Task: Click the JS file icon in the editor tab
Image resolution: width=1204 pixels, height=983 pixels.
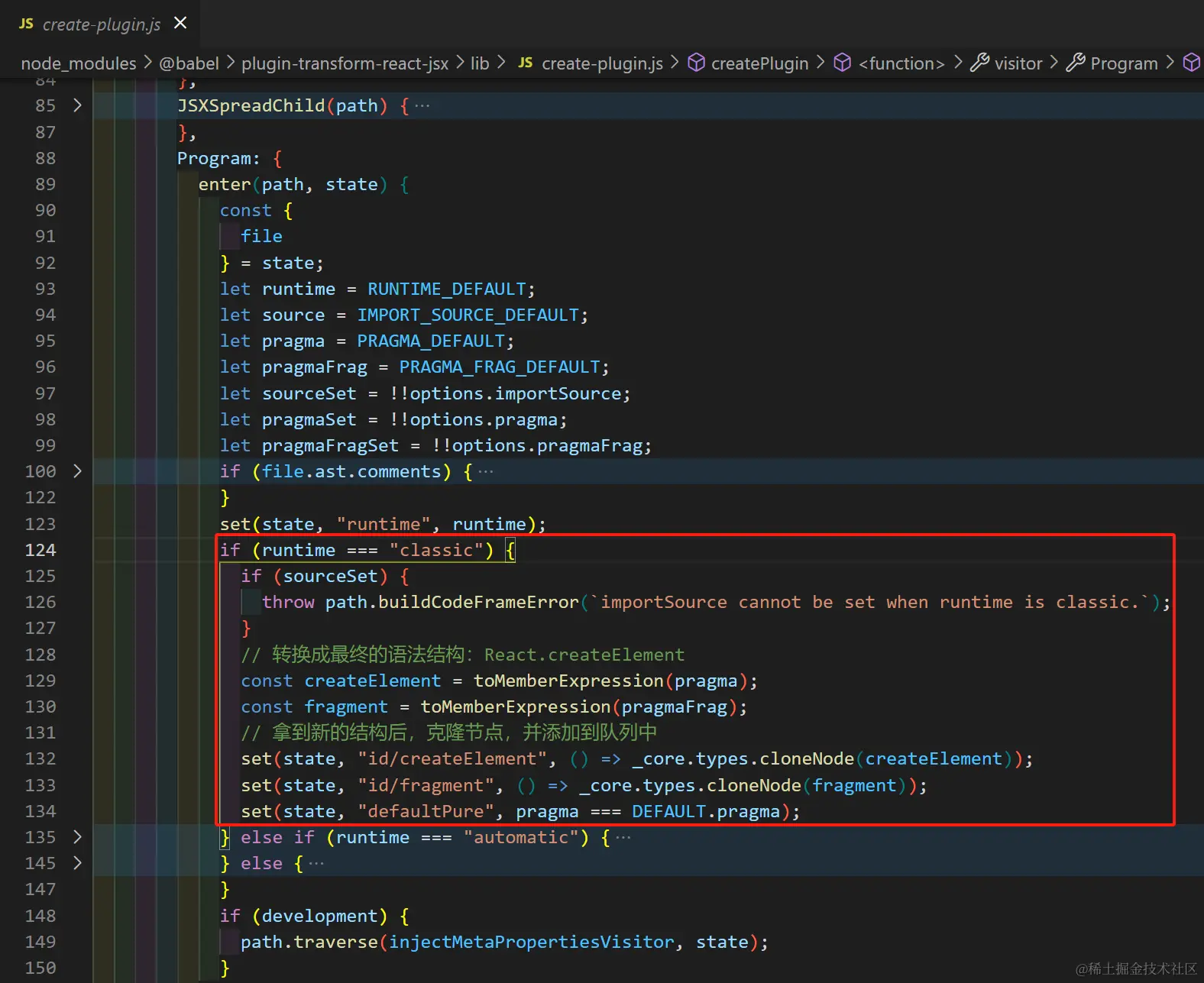Action: click(27, 24)
